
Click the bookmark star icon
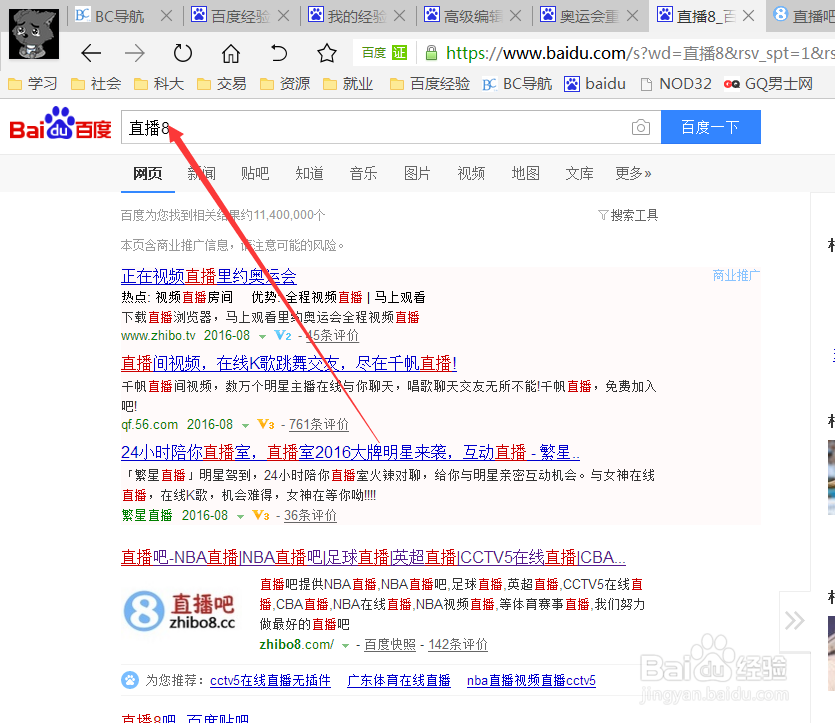point(325,53)
